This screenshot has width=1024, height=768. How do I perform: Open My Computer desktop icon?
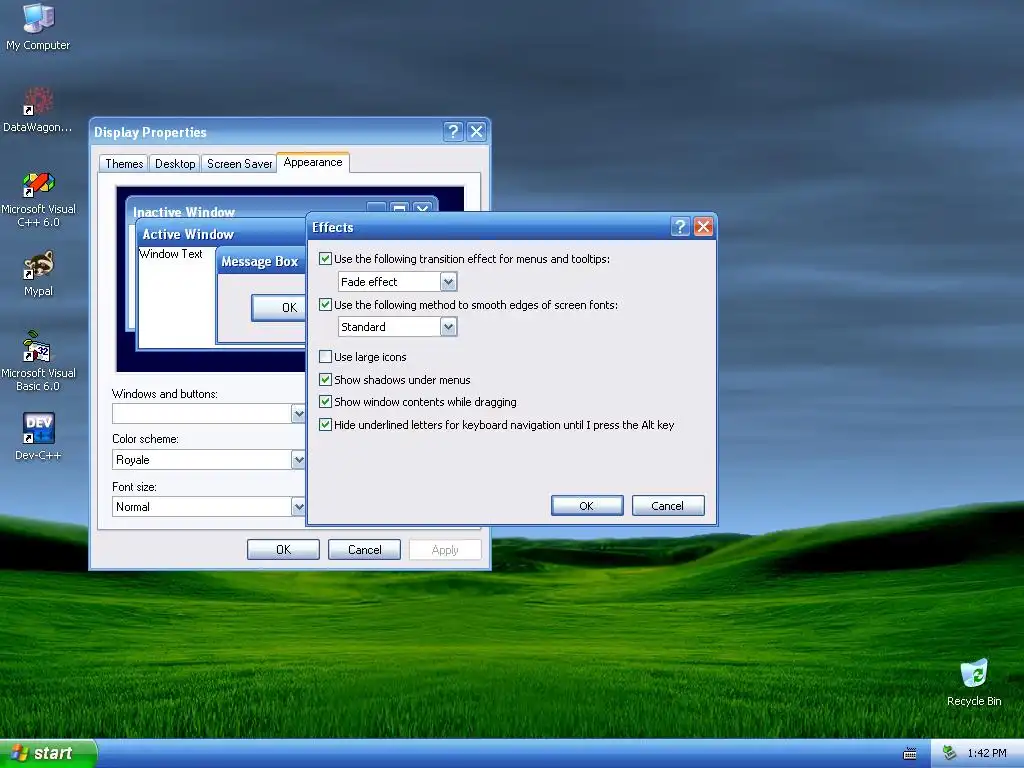pyautogui.click(x=38, y=26)
